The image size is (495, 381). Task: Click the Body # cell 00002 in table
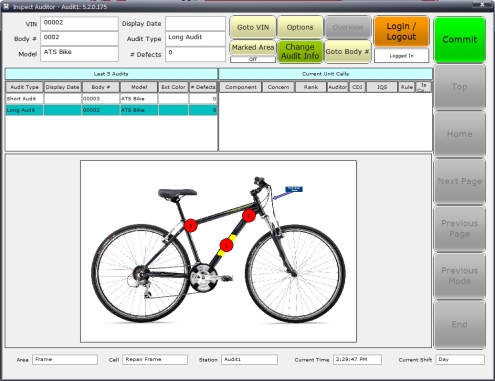point(101,110)
